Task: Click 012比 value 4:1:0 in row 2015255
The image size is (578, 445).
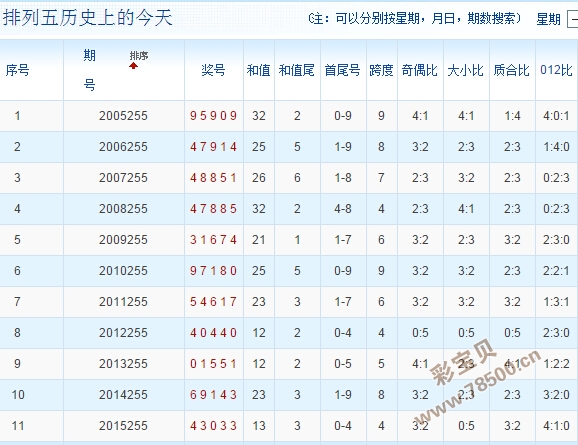Action: click(x=556, y=425)
